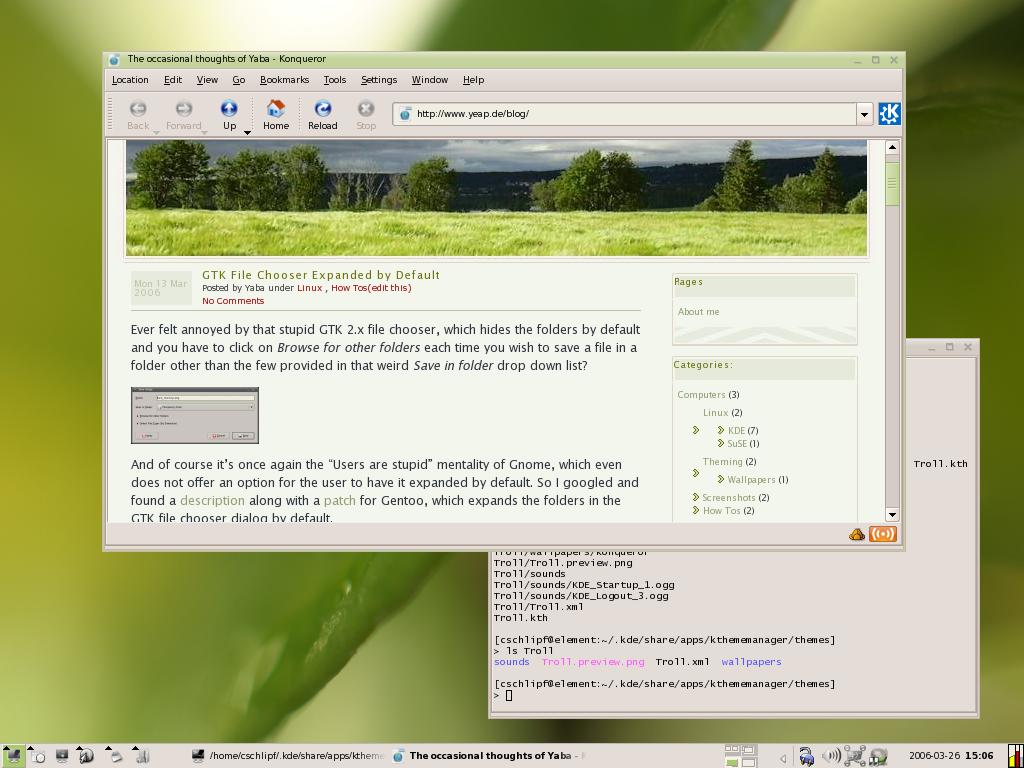Click the arrow bullet beside Wallpapers category

[720, 479]
